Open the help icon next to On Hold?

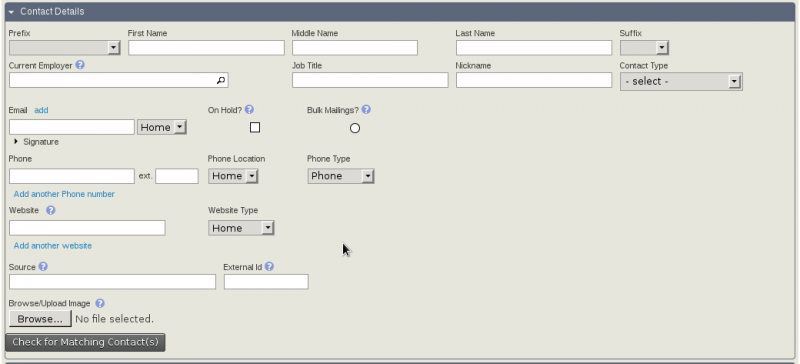click(249, 109)
